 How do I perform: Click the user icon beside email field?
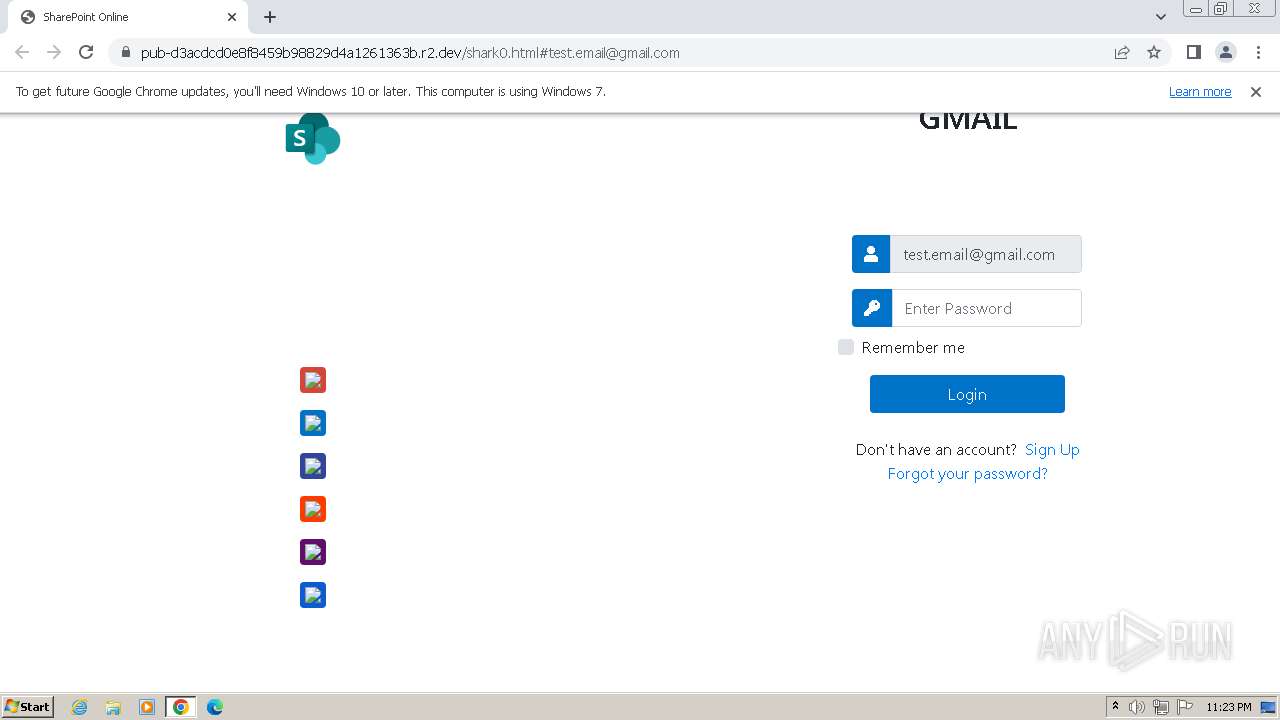pos(871,254)
